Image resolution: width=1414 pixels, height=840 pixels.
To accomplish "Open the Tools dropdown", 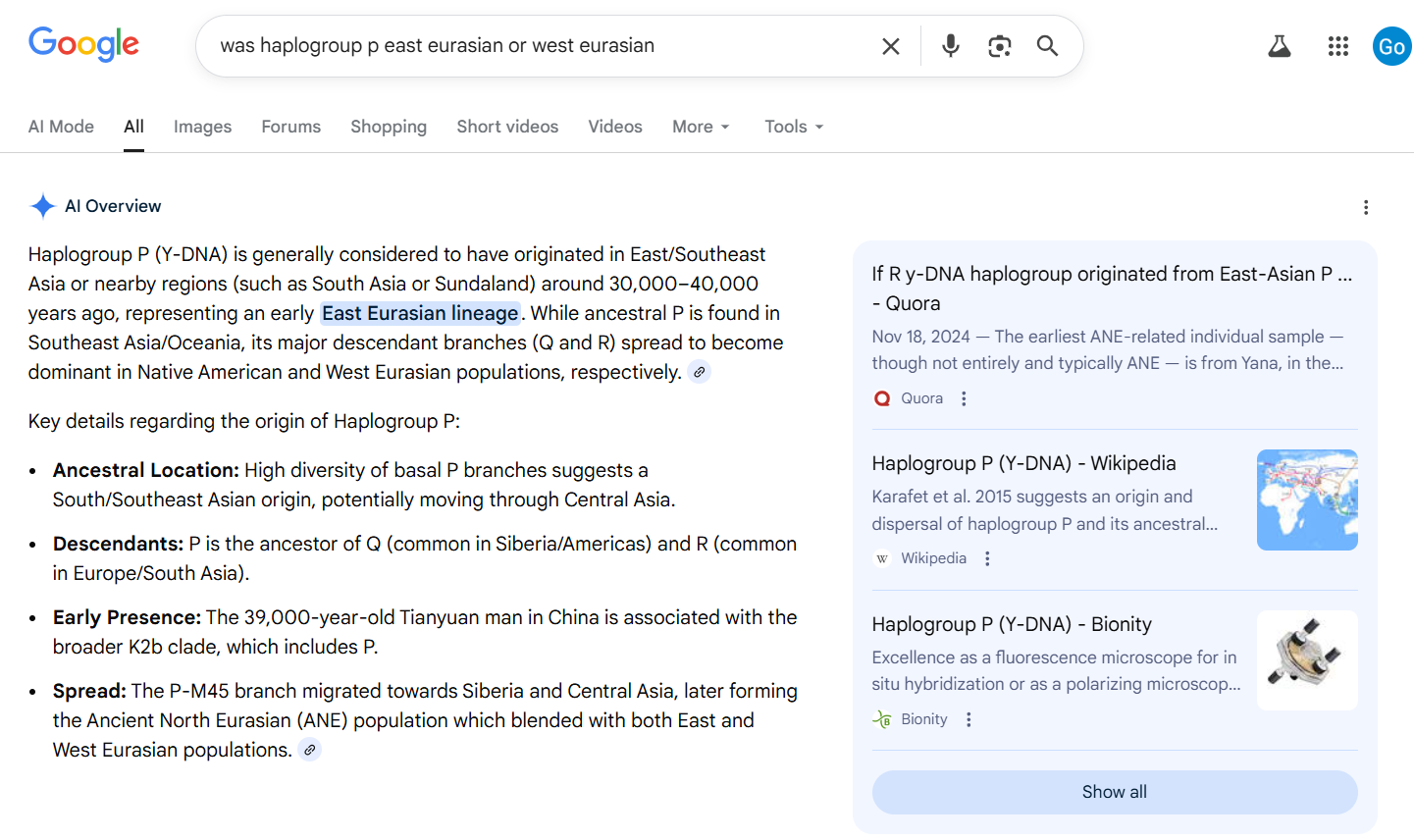I will pos(793,127).
